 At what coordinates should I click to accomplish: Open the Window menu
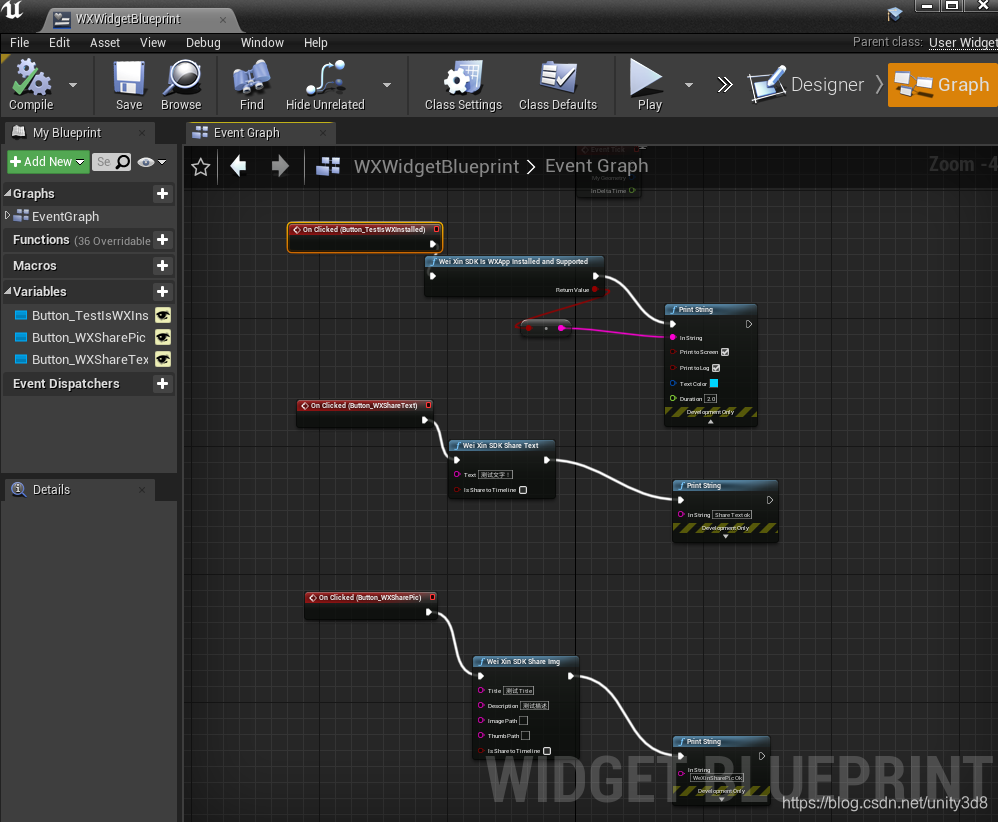point(262,43)
